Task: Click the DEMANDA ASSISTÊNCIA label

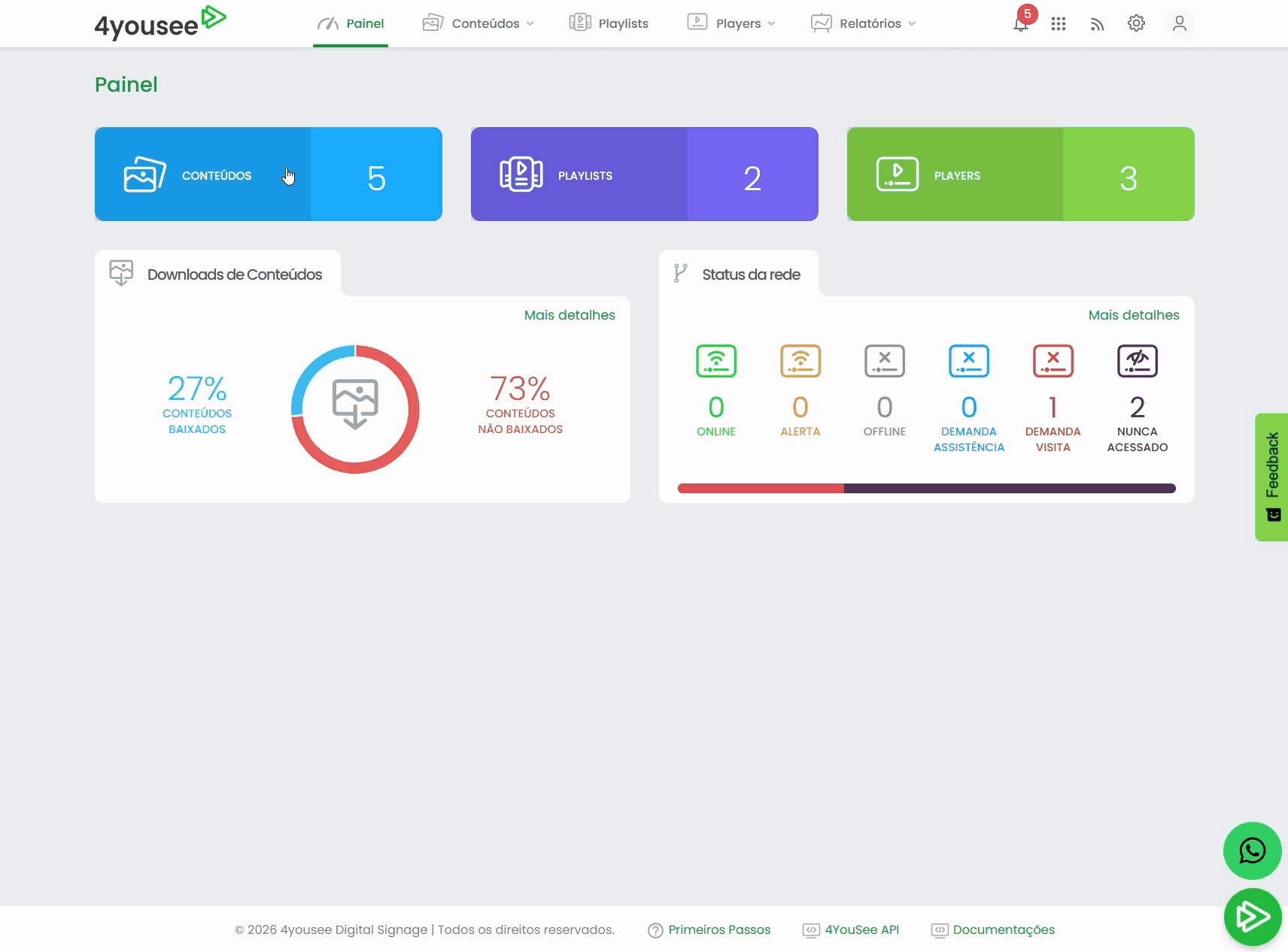Action: (x=969, y=439)
